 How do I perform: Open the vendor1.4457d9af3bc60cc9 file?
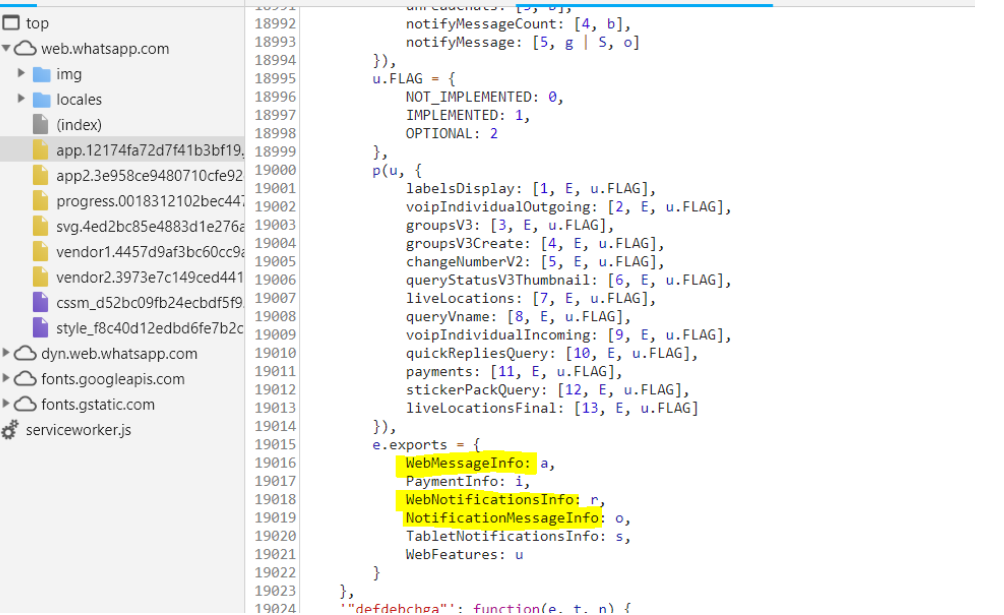(150, 252)
